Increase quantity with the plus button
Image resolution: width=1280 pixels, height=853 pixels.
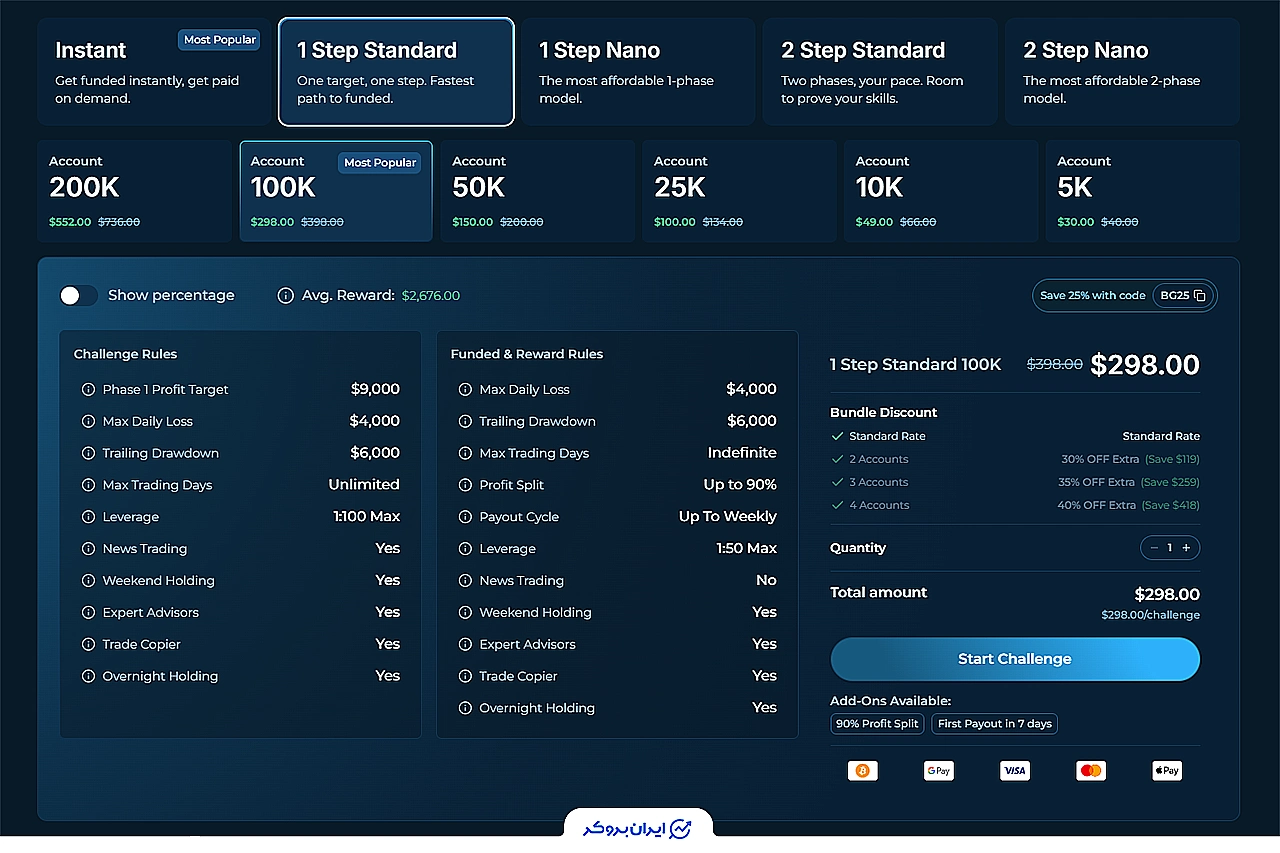(x=1186, y=548)
